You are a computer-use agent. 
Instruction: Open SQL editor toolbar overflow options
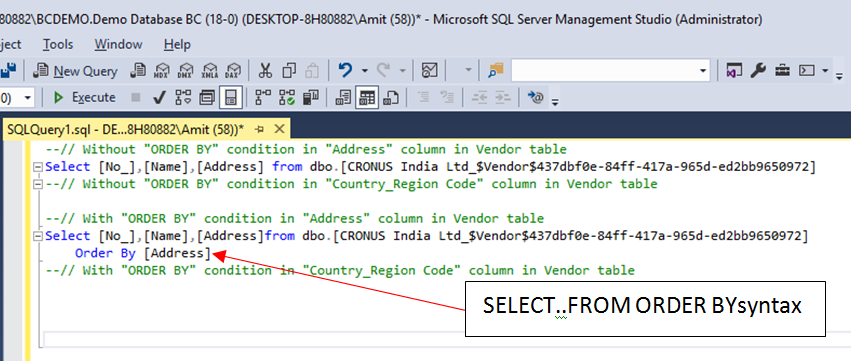click(x=555, y=102)
